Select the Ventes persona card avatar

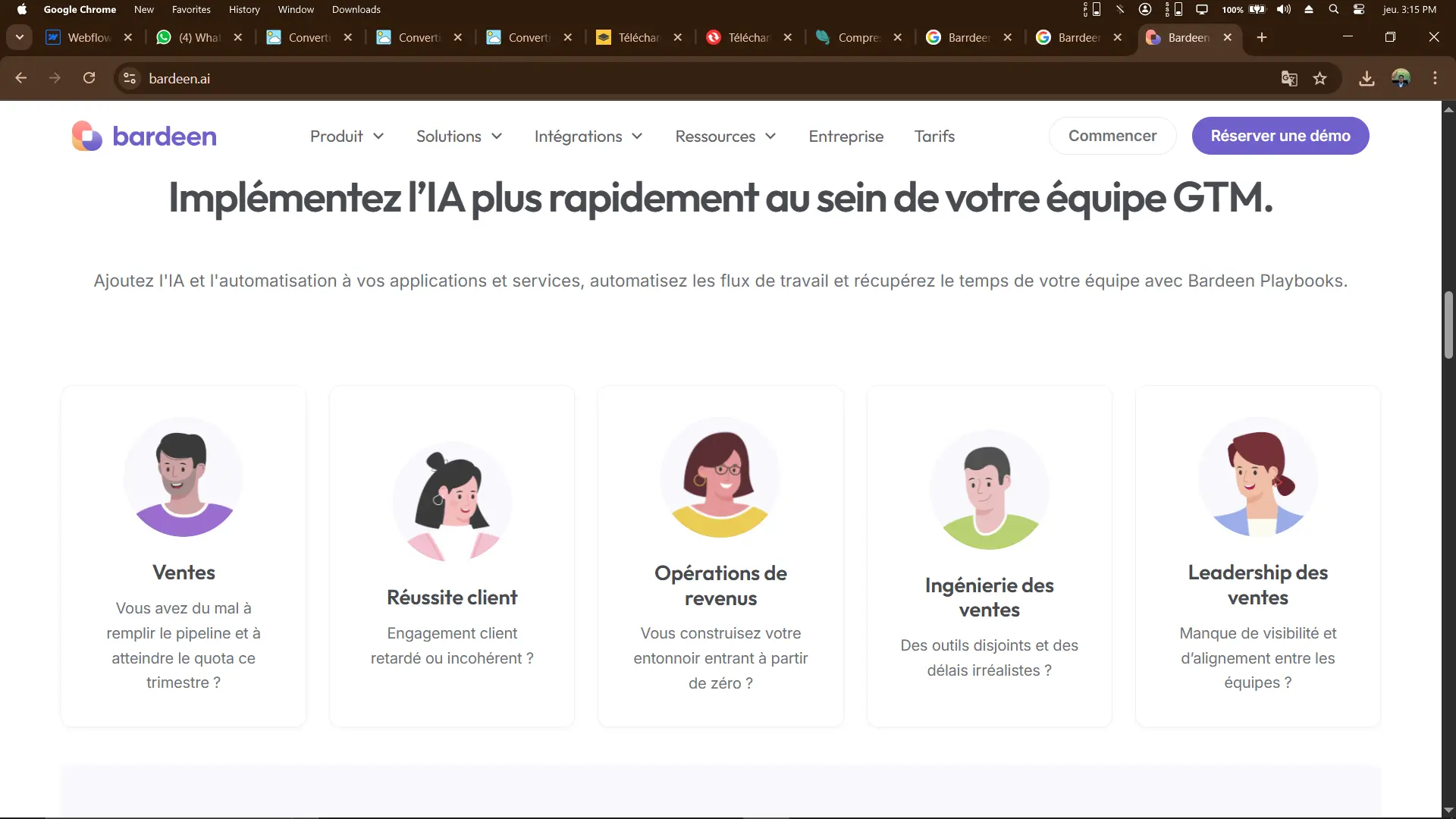pos(184,477)
